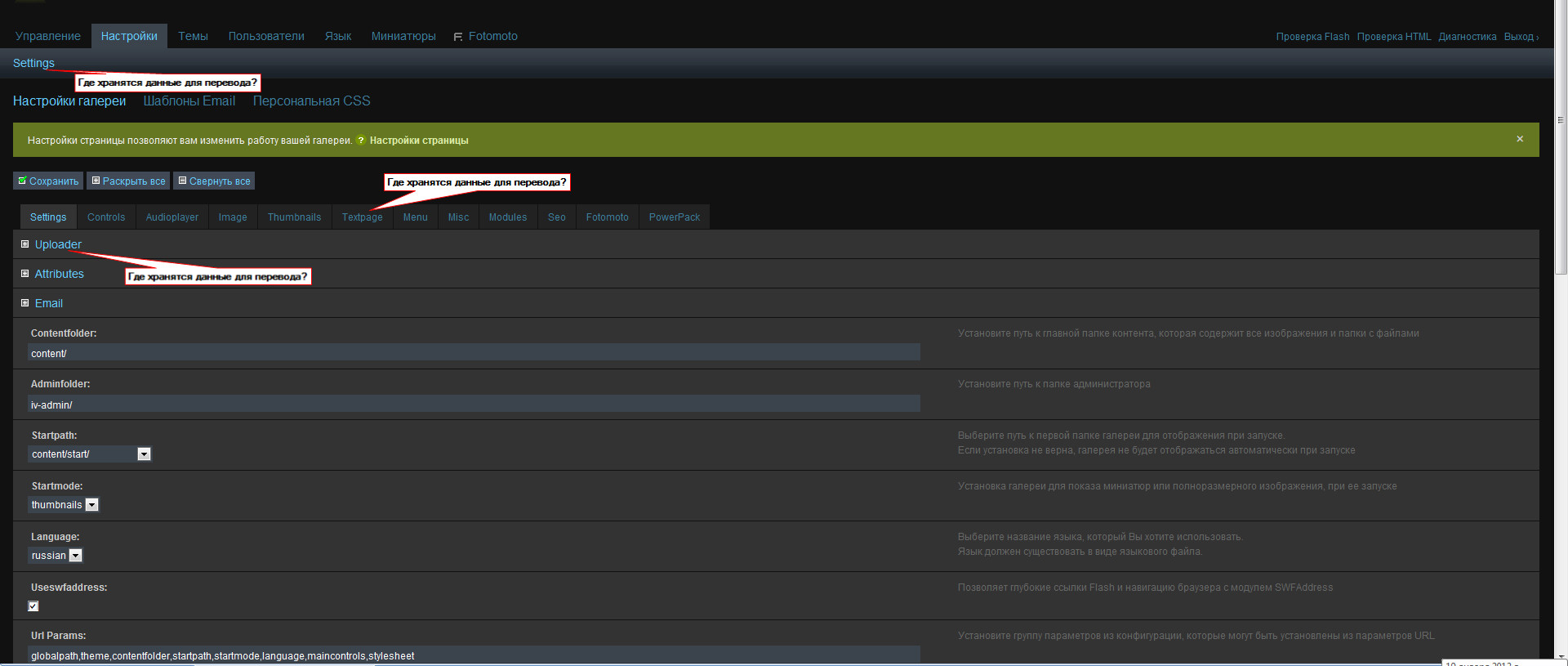Image resolution: width=1568 pixels, height=666 pixels.
Task: Click the Contentfolder input field
Action: (x=474, y=352)
